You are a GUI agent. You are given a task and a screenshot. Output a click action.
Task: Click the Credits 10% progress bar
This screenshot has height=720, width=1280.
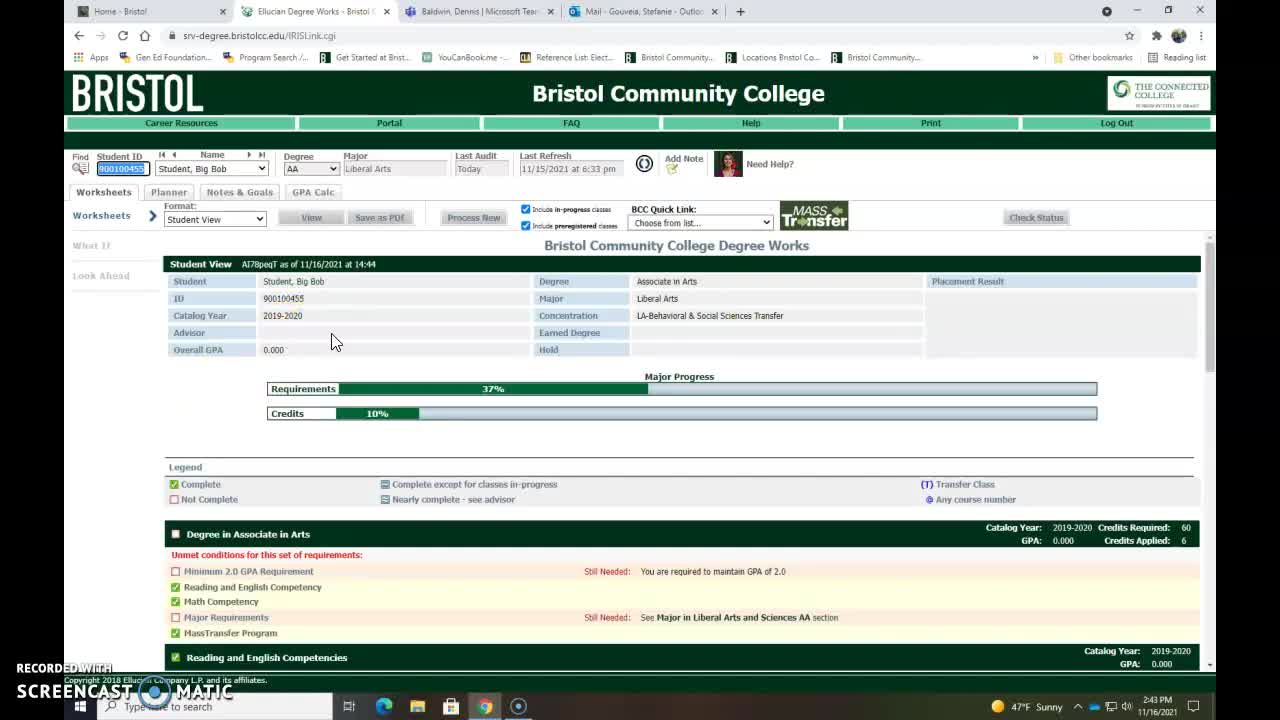[x=682, y=413]
